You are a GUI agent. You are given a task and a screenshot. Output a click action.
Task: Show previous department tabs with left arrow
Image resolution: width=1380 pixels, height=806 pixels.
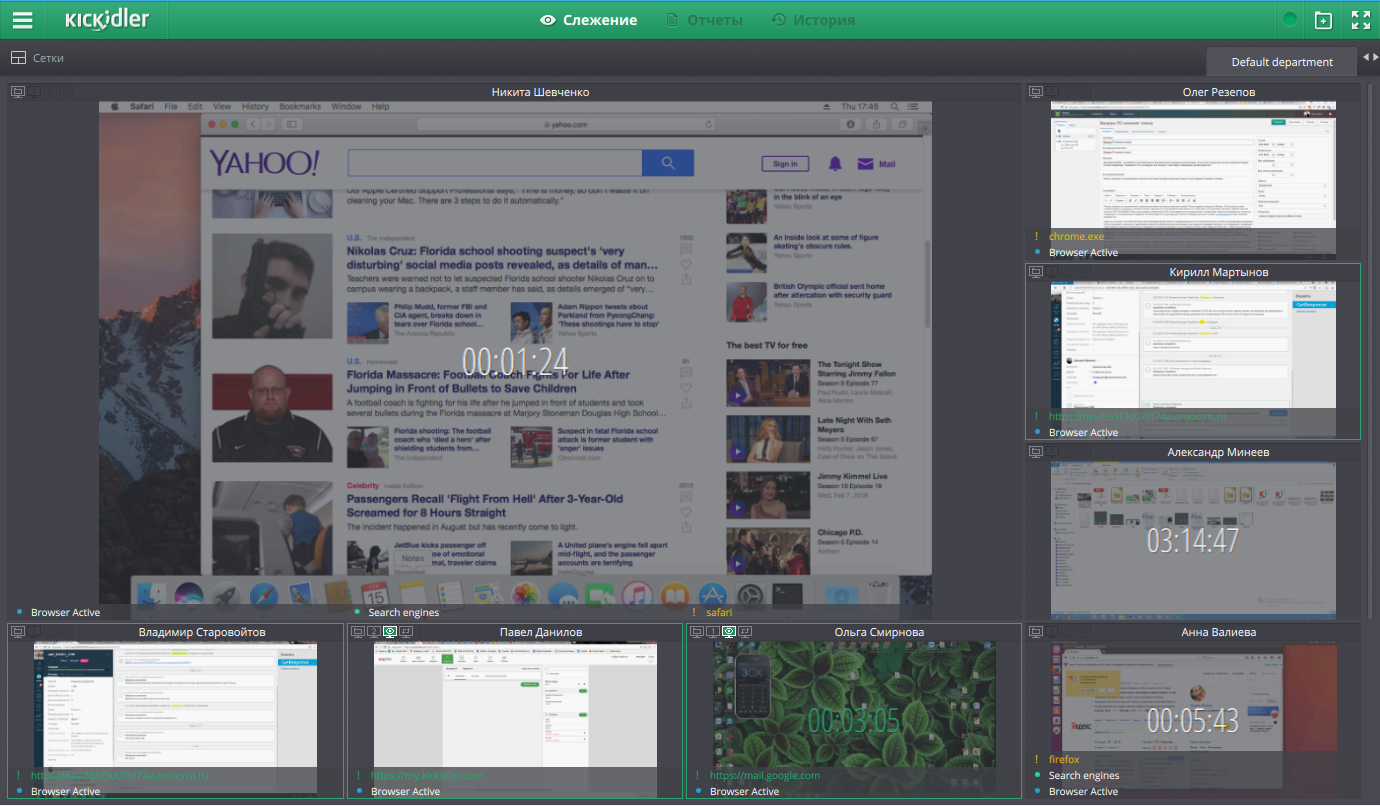1366,57
